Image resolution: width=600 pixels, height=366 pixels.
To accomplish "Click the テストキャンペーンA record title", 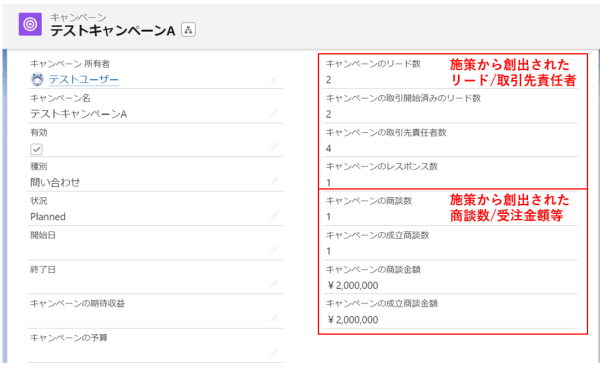I will (x=112, y=30).
